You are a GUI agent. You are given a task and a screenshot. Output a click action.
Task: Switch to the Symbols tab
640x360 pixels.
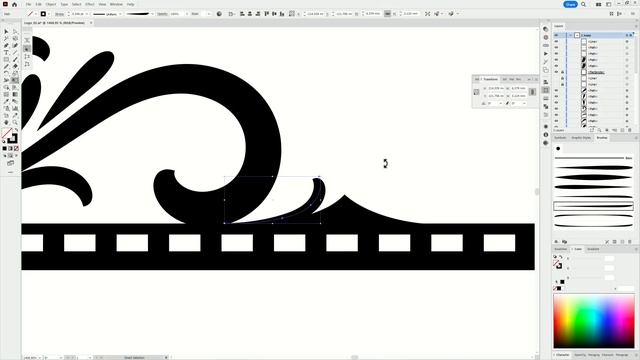[x=560, y=138]
